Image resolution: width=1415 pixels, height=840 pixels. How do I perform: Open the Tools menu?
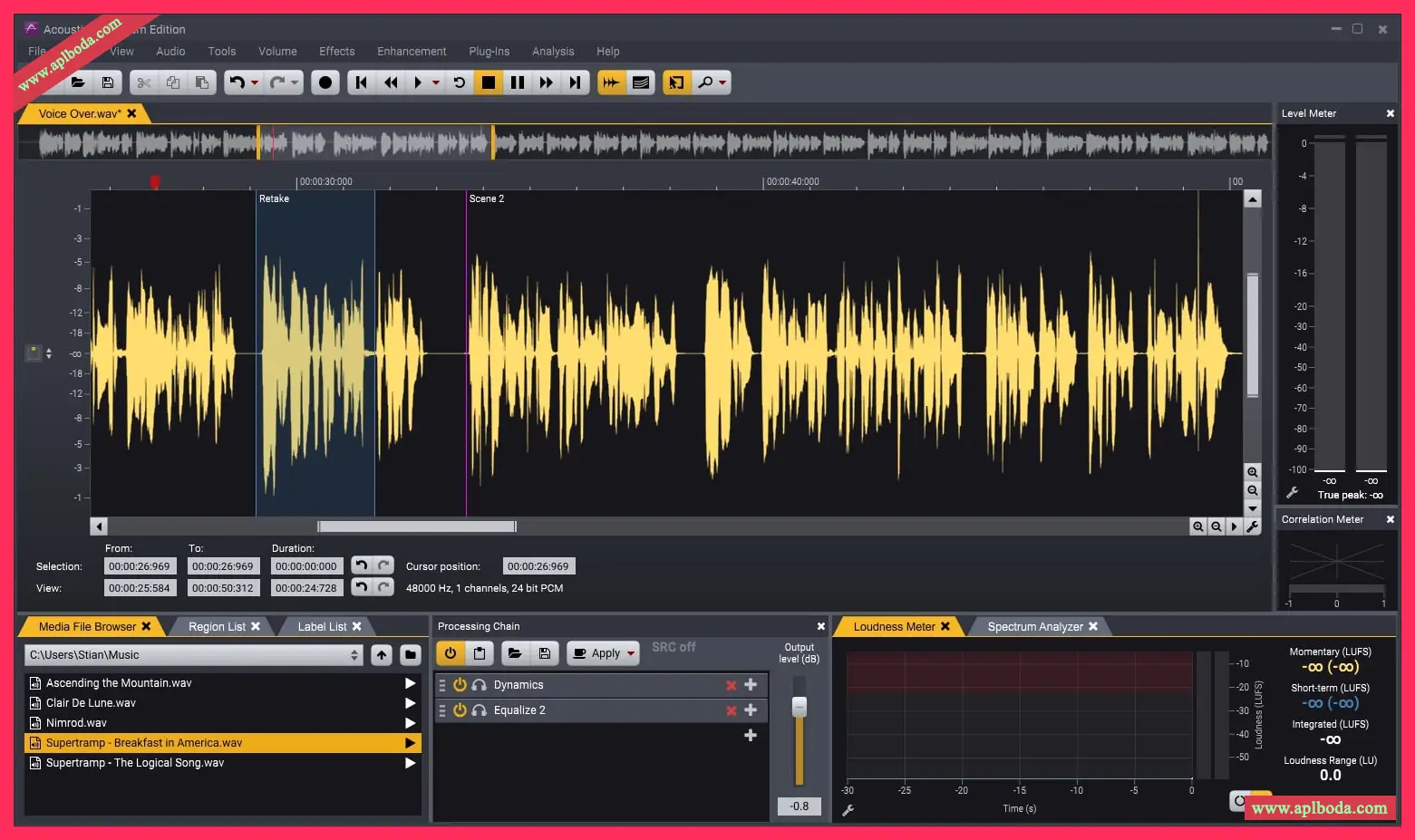coord(222,52)
